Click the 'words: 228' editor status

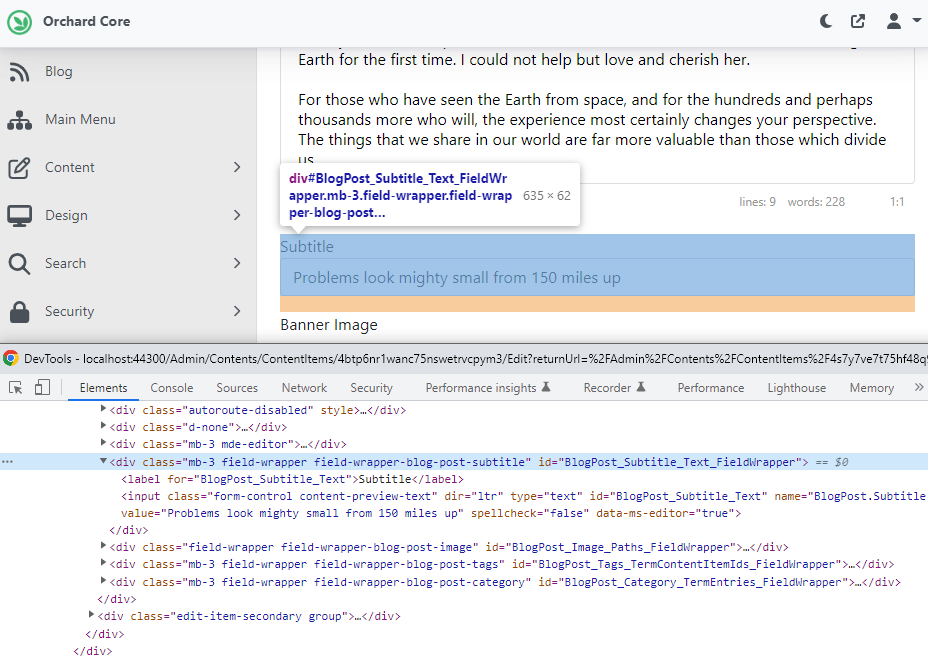tap(816, 202)
